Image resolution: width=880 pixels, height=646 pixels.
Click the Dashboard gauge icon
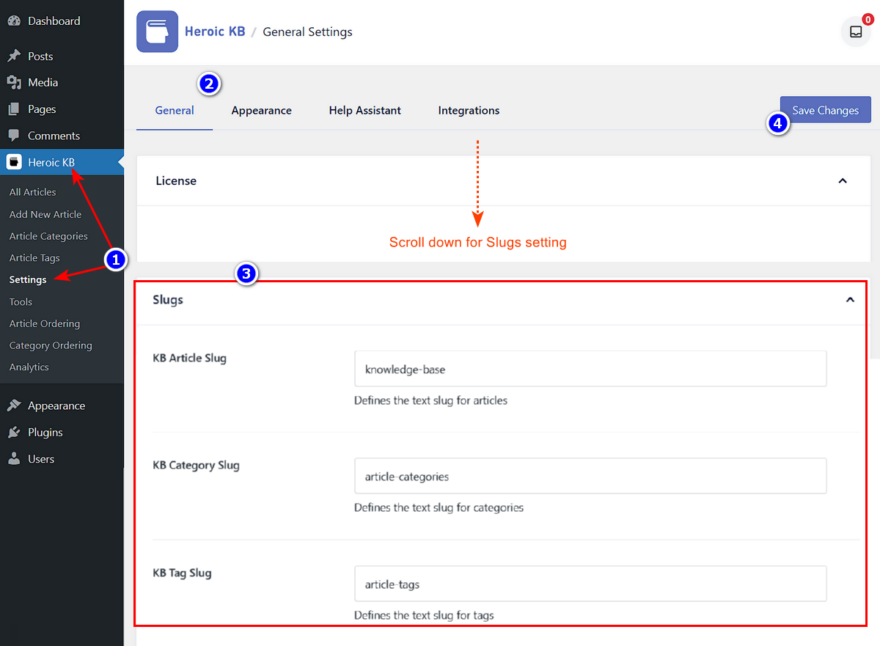coord(14,21)
